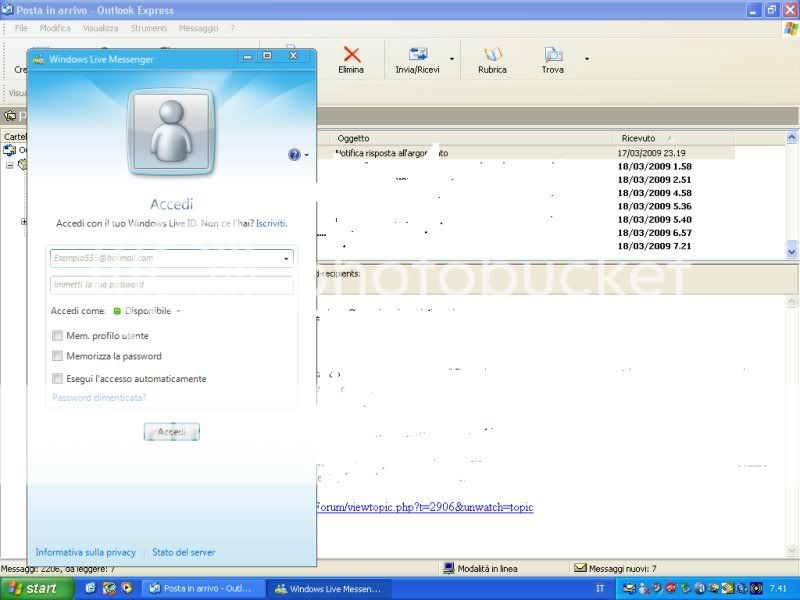The width and height of the screenshot is (800, 600).
Task: Click the password input field
Action: pos(171,285)
